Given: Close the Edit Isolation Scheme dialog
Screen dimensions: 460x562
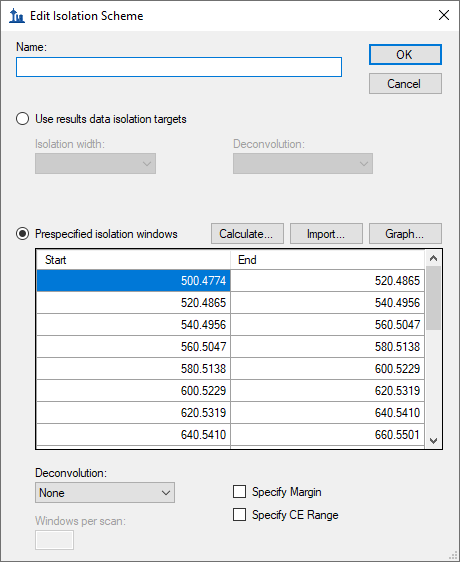Looking at the screenshot, I should 444,15.
